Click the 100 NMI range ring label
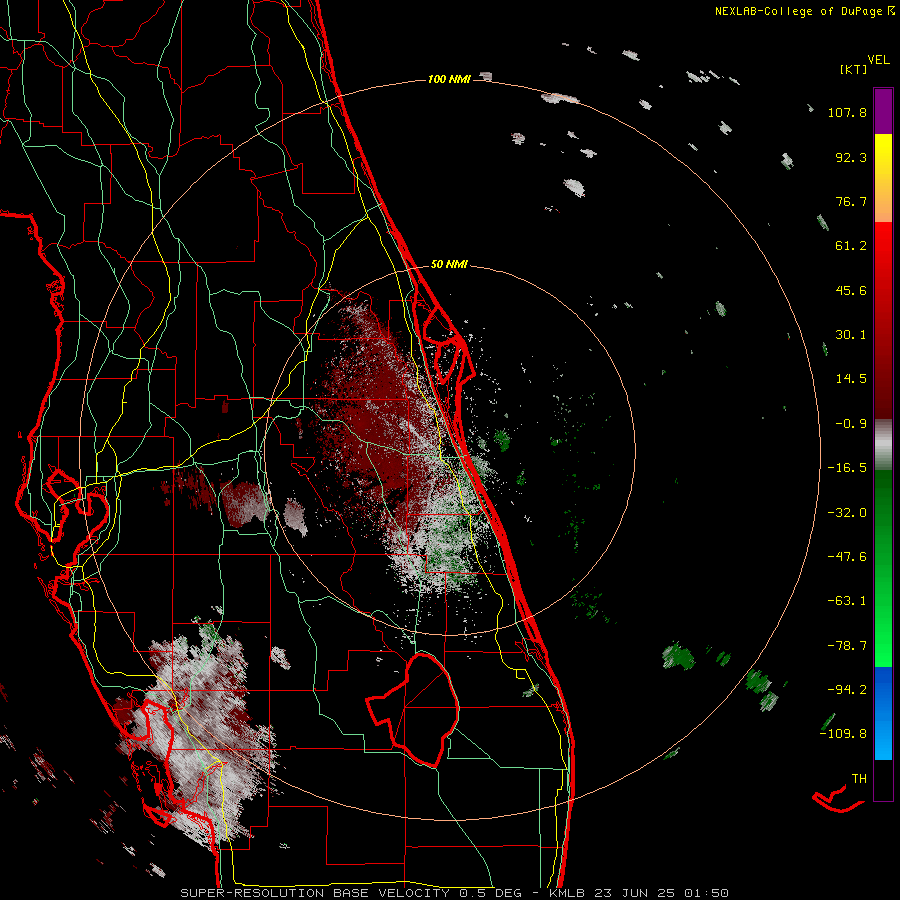The height and width of the screenshot is (900, 900). 449,79
